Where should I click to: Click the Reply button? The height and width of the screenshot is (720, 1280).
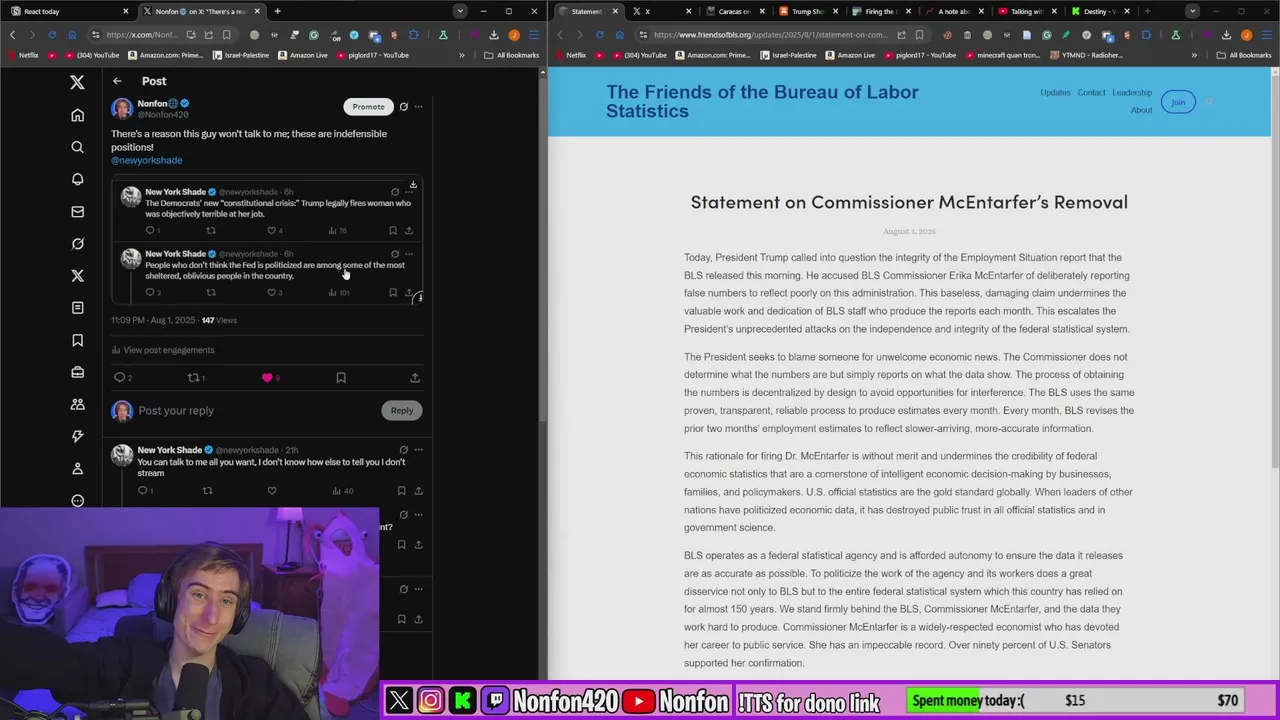click(x=401, y=410)
